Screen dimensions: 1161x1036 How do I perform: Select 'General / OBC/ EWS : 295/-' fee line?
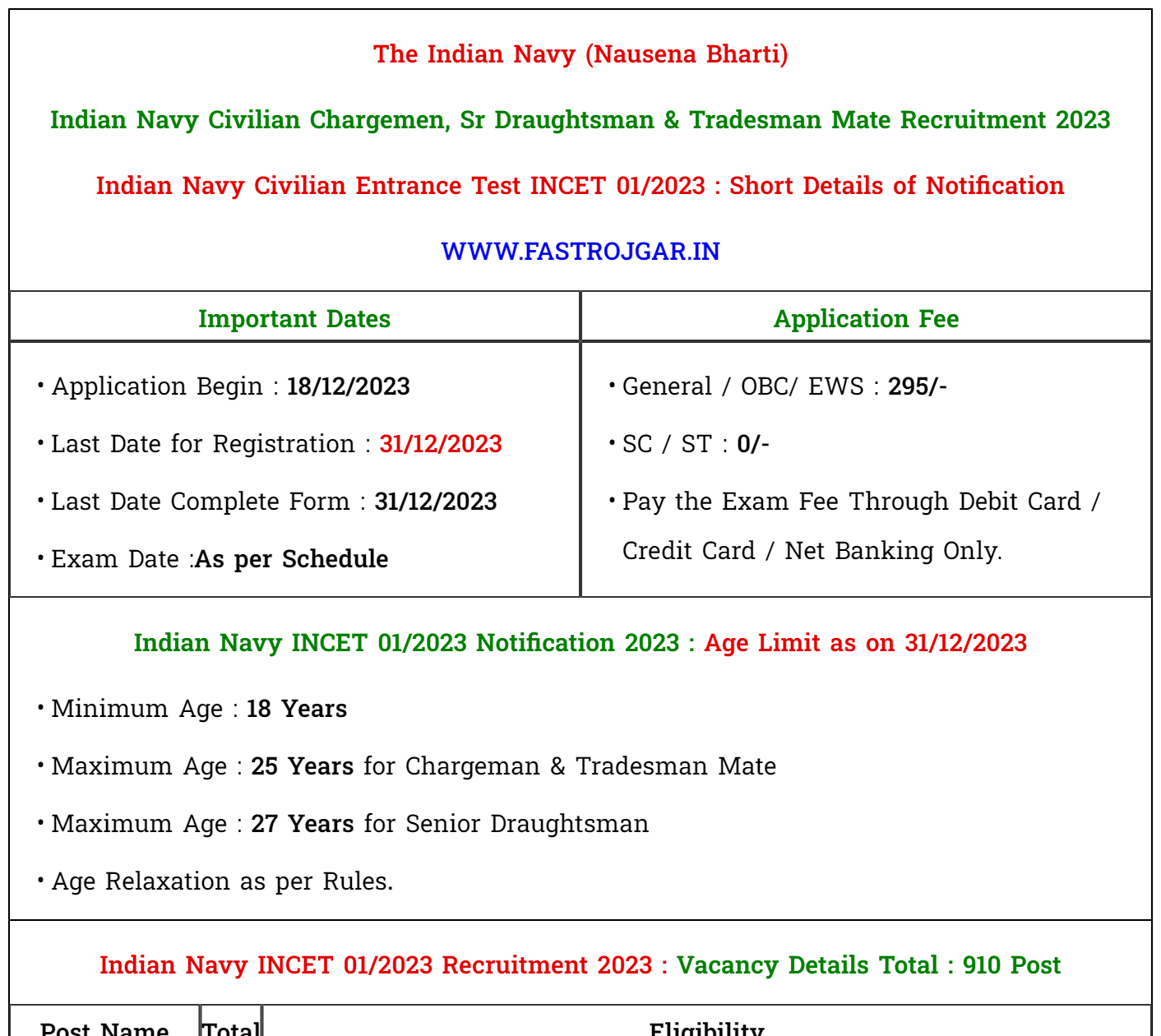pos(784,386)
